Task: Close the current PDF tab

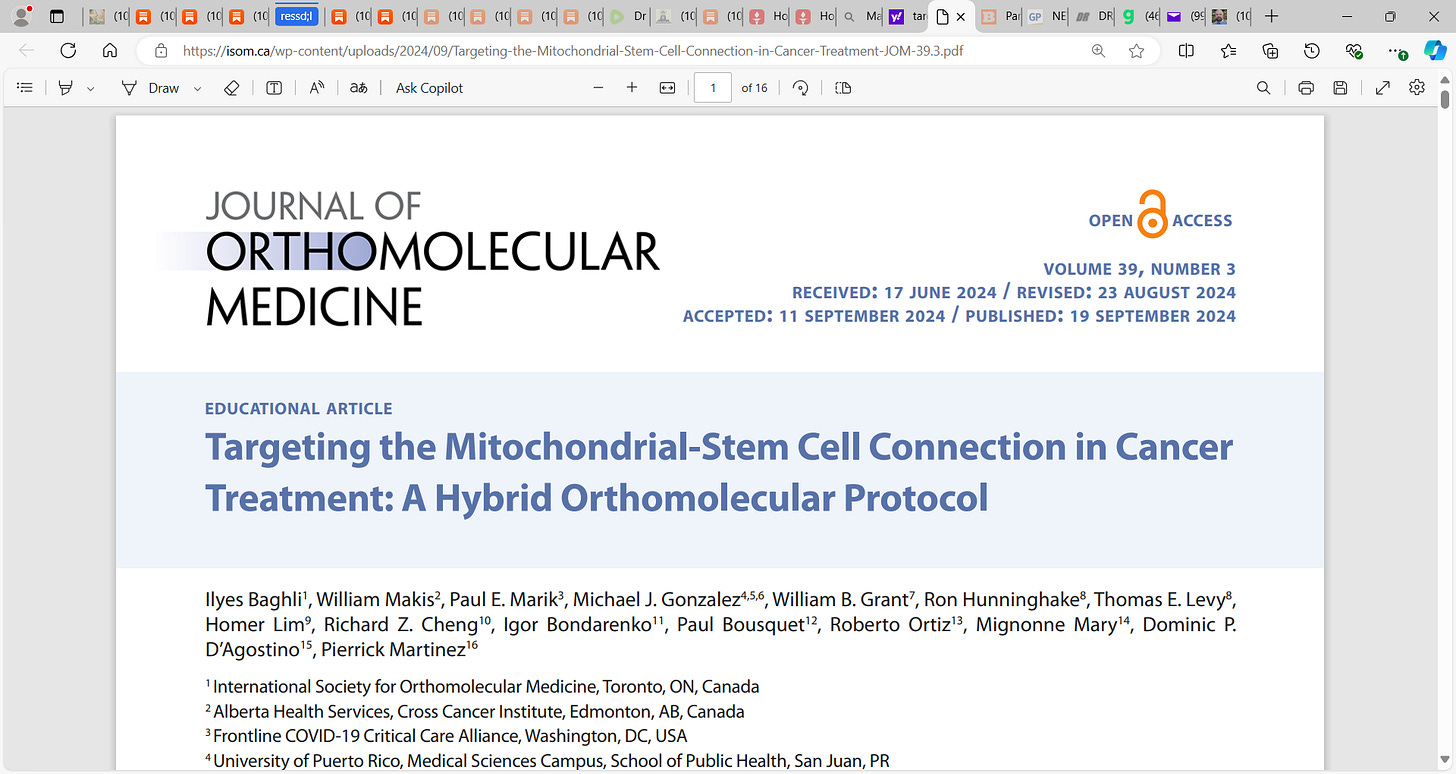Action: coord(961,17)
